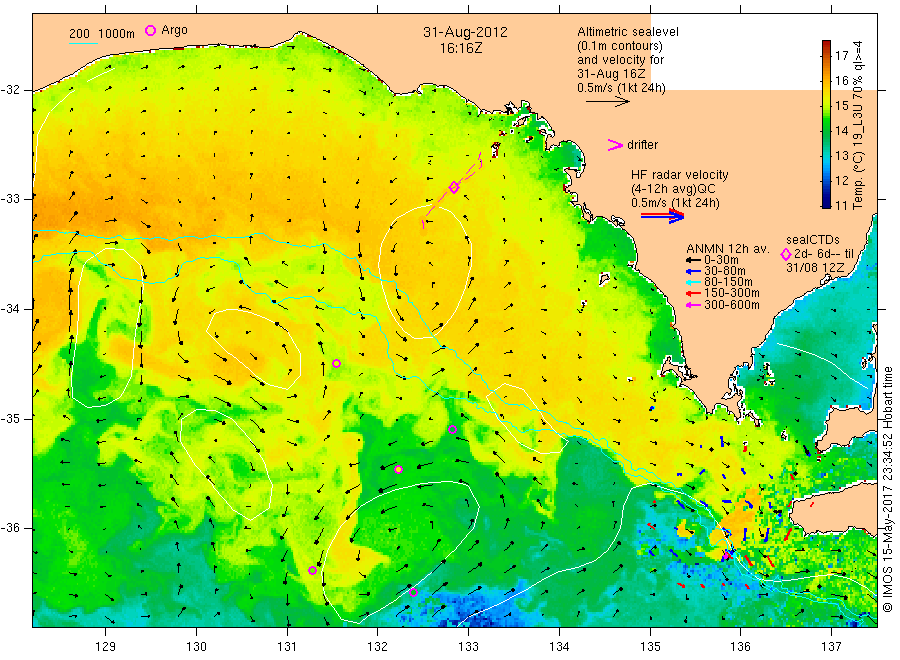Screen dimensions: 900x660
Task: Click the longitude axis label 129
Action: [x=106, y=647]
